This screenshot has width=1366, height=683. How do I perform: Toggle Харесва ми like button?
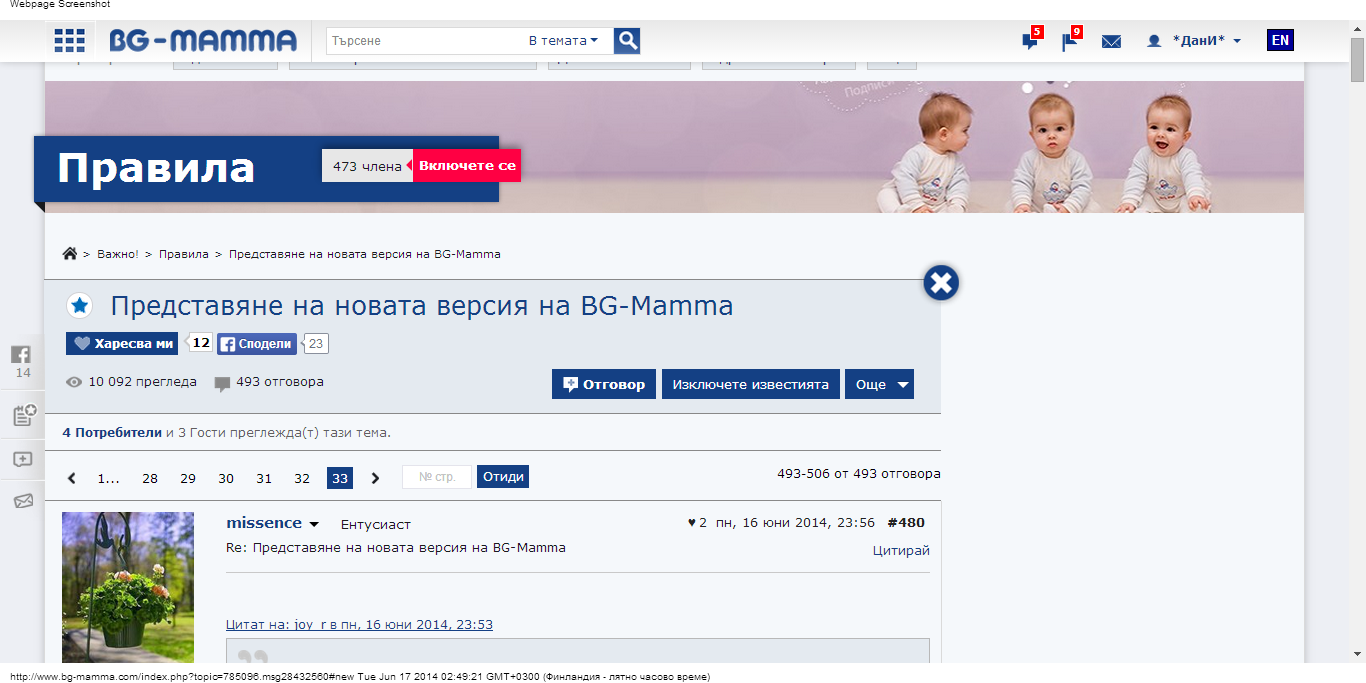coord(122,344)
